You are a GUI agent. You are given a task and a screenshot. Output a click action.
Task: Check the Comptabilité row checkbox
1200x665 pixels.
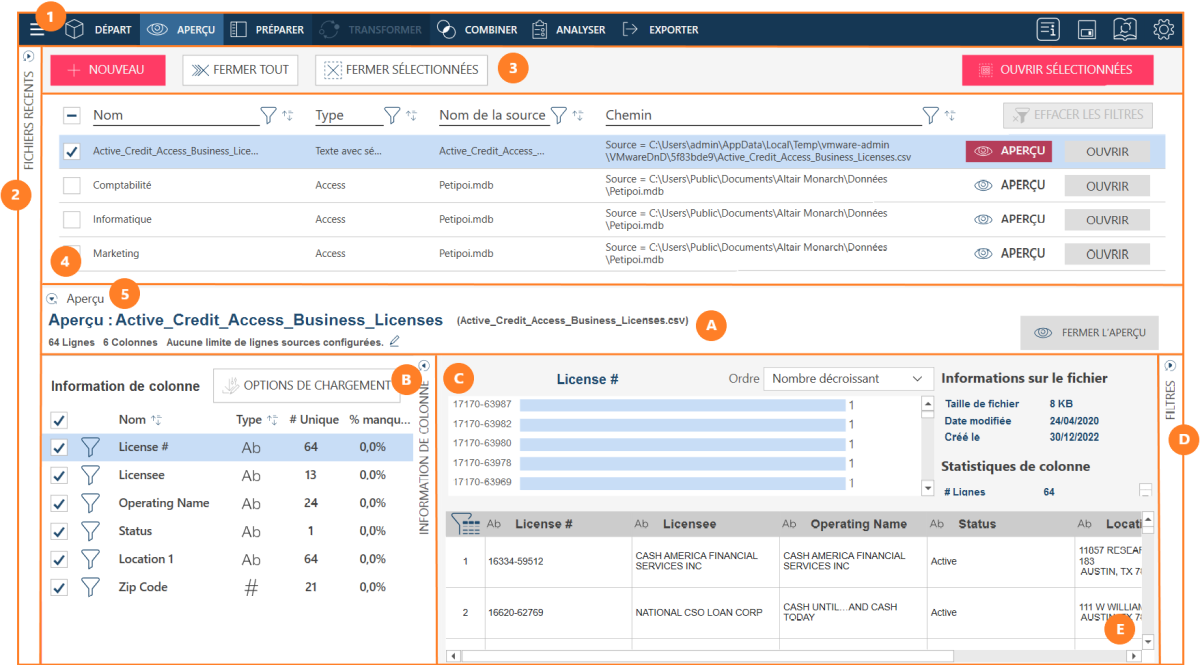(x=72, y=186)
